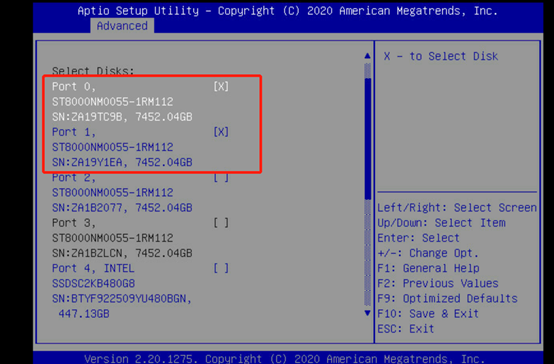Click the scroll up arrow
554x364 pixels.
(367, 55)
